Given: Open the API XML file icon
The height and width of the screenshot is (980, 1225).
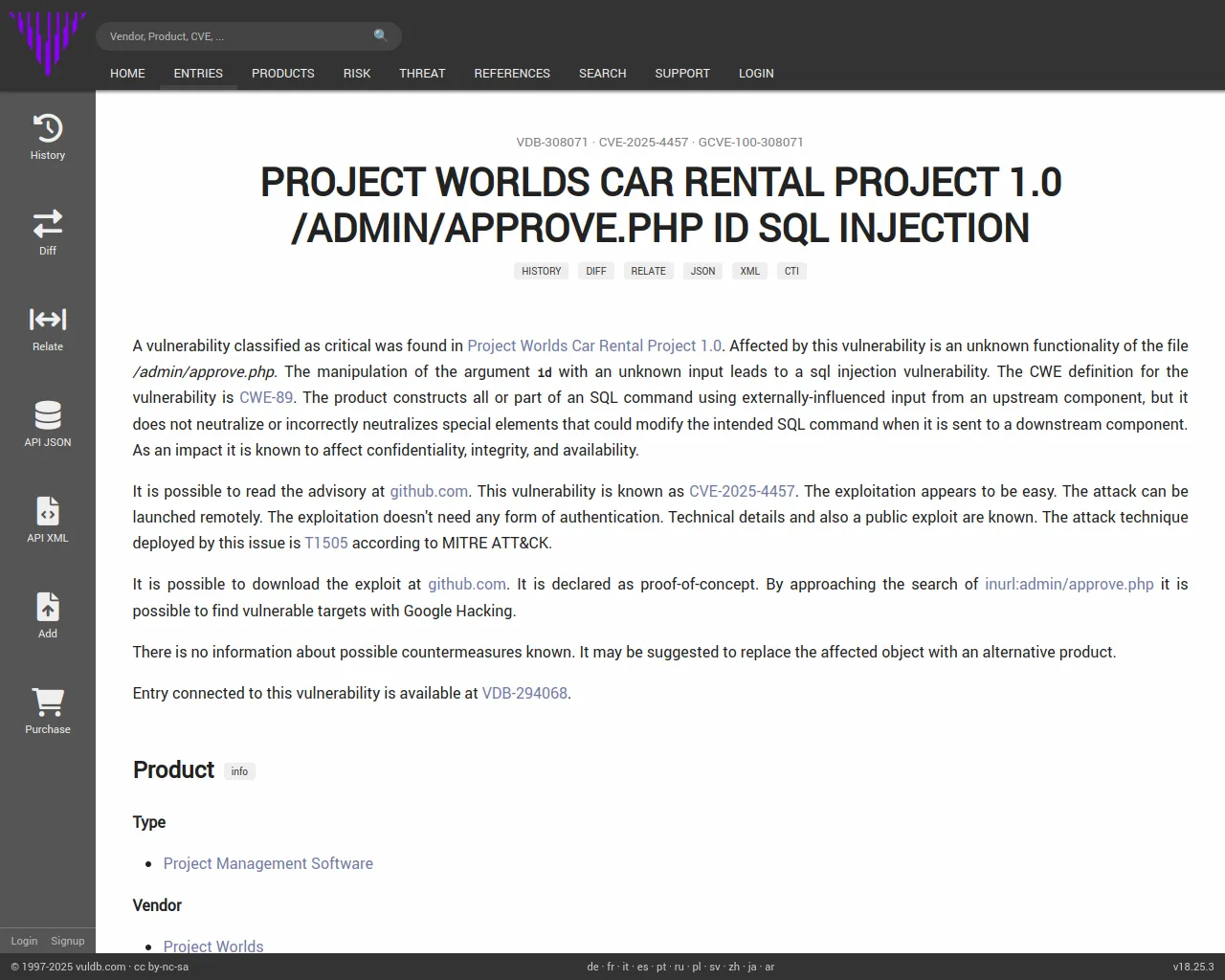Looking at the screenshot, I should [48, 511].
